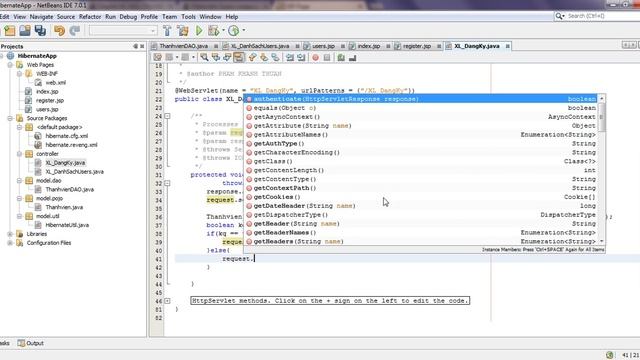Viewport: 640px width, 360px height.
Task: Collapse the Web Pages tree node
Action: pos(10,65)
